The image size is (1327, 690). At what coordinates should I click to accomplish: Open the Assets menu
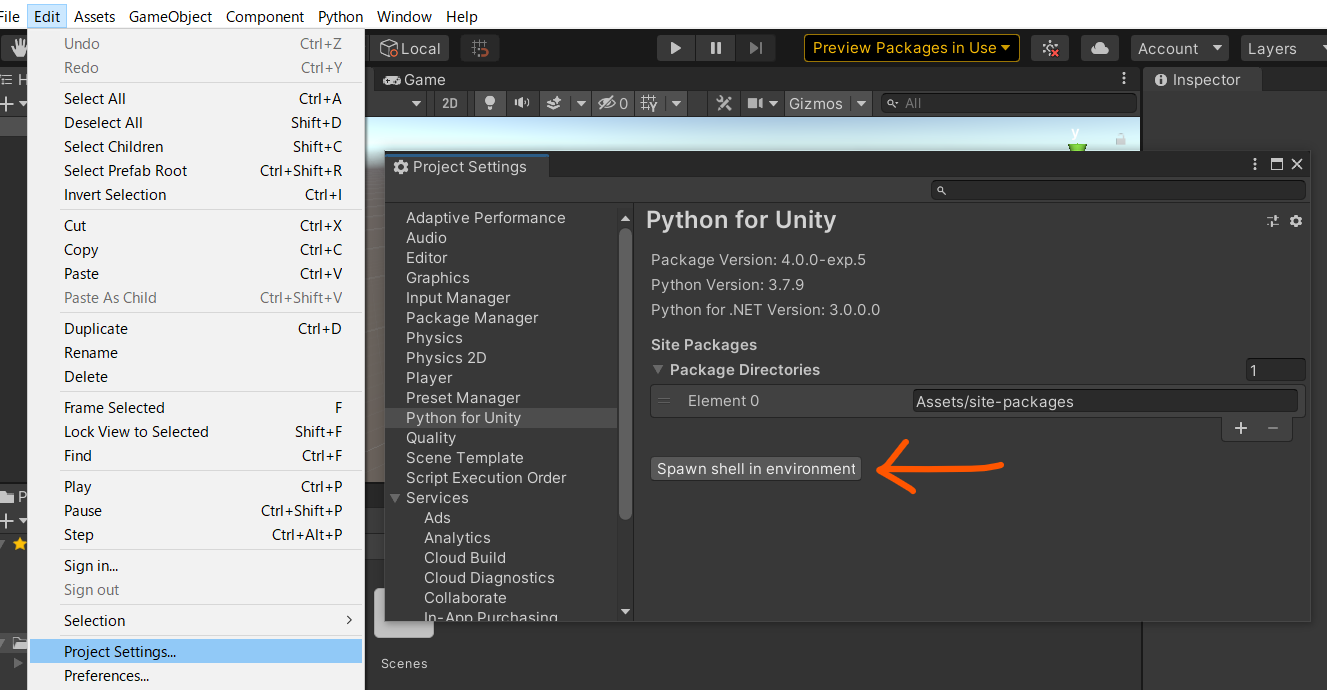(95, 16)
